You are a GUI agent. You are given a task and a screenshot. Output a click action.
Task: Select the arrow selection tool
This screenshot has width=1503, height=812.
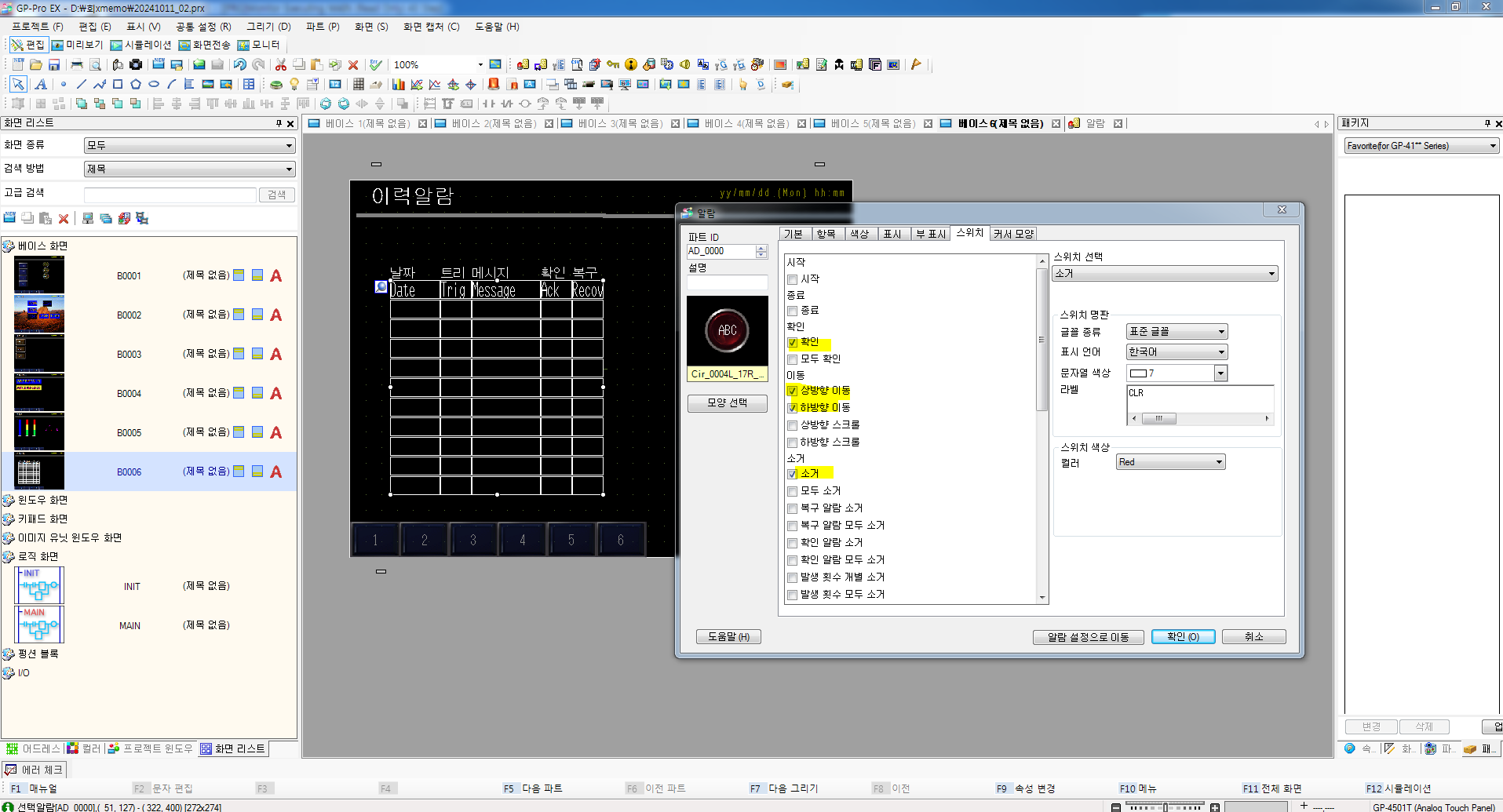(18, 84)
